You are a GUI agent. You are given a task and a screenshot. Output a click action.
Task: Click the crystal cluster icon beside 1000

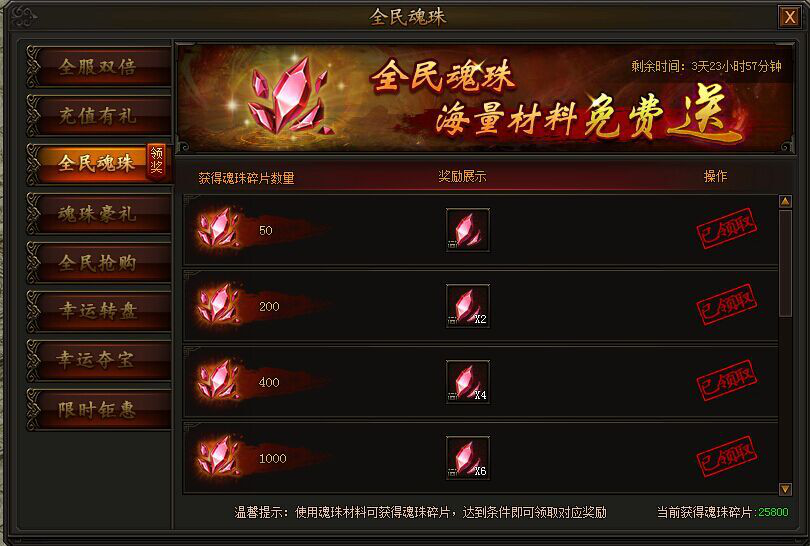[219, 456]
